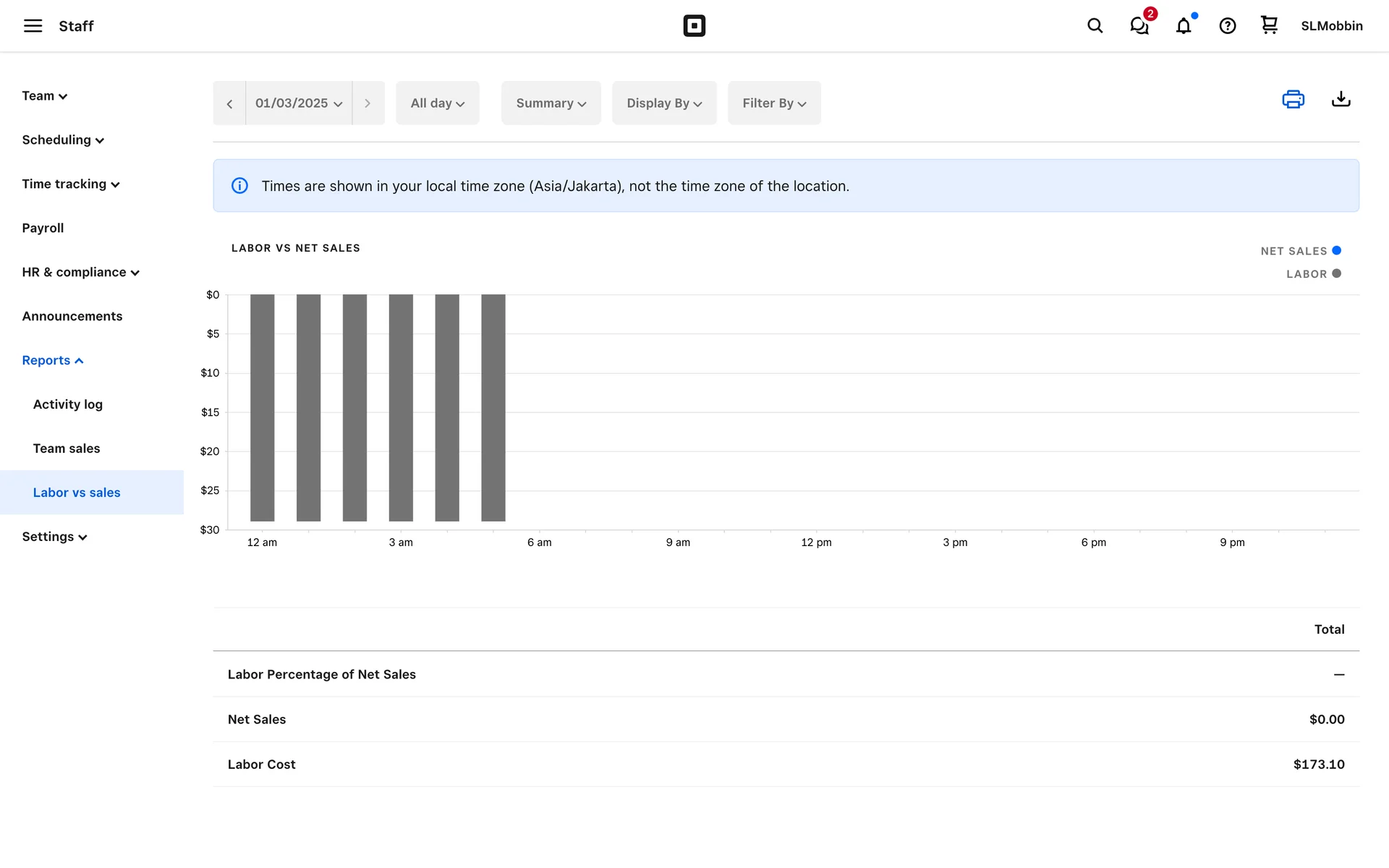Open messages chat bubble icon
Screen dimensions: 1389x868
[x=1139, y=26]
